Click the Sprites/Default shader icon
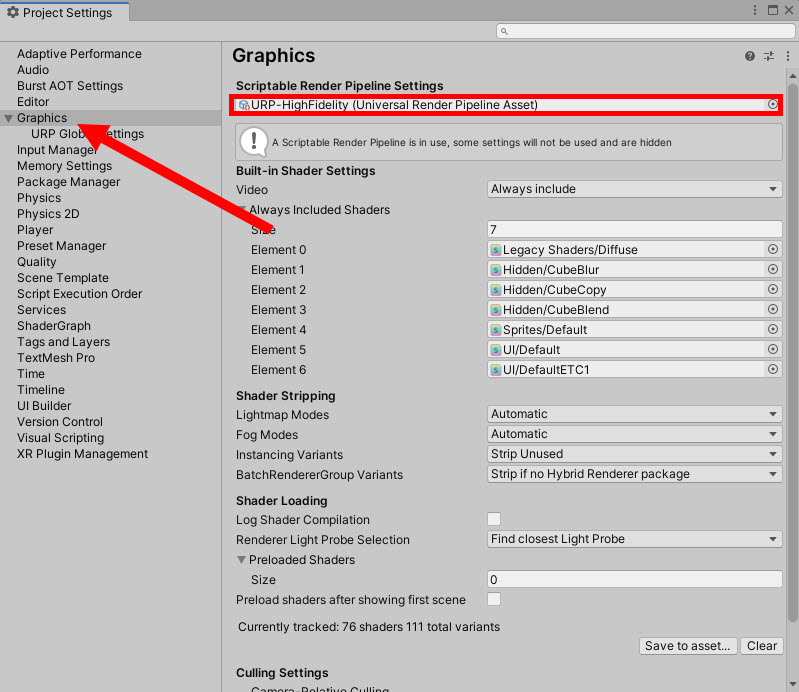The image size is (799, 692). pos(495,330)
